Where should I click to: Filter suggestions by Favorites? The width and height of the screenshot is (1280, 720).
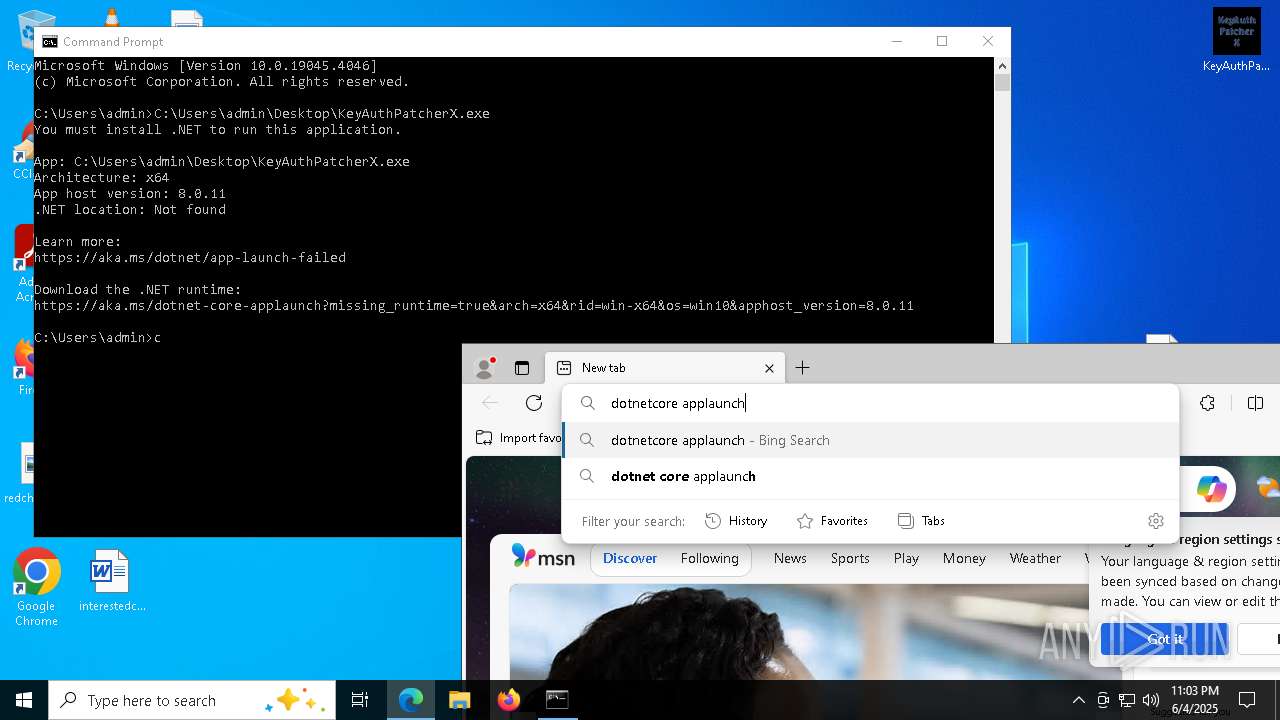(832, 521)
